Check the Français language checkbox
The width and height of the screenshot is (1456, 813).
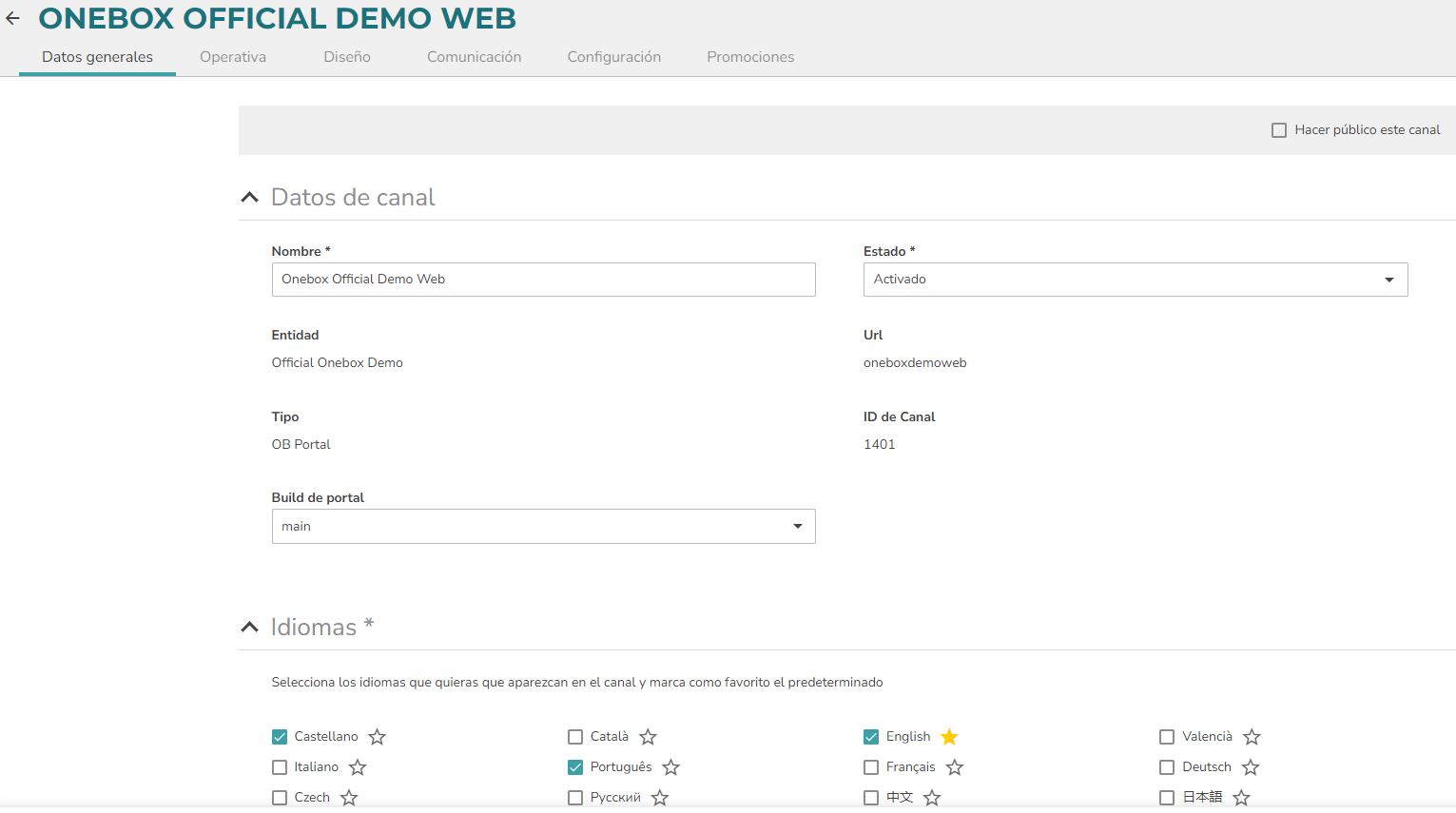tap(871, 767)
